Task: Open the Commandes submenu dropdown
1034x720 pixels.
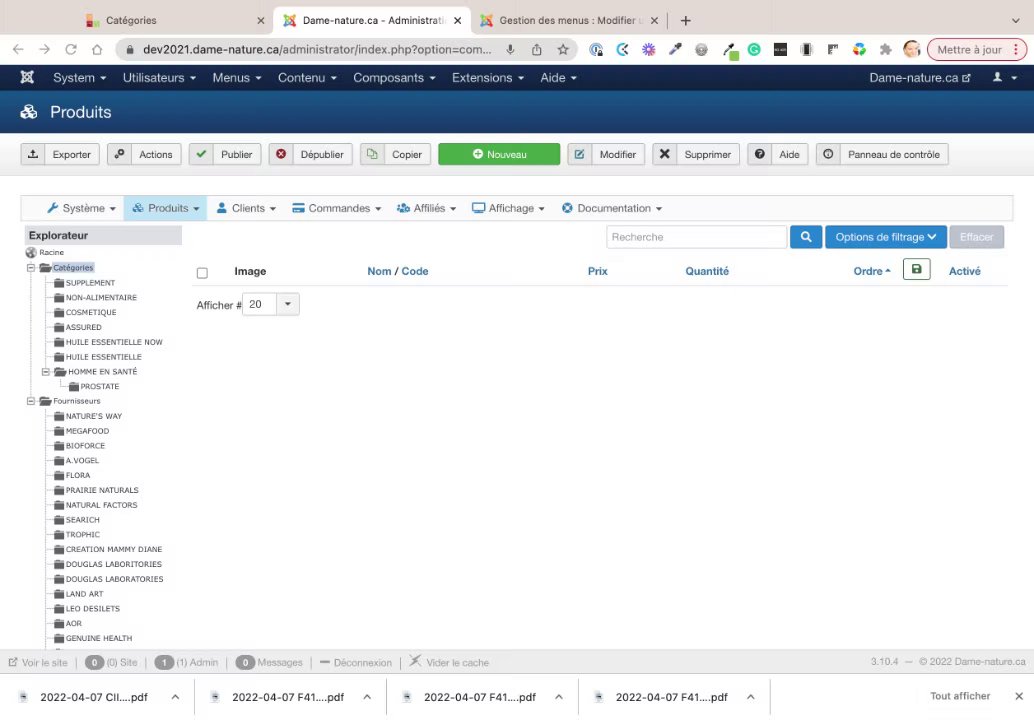Action: click(x=337, y=208)
